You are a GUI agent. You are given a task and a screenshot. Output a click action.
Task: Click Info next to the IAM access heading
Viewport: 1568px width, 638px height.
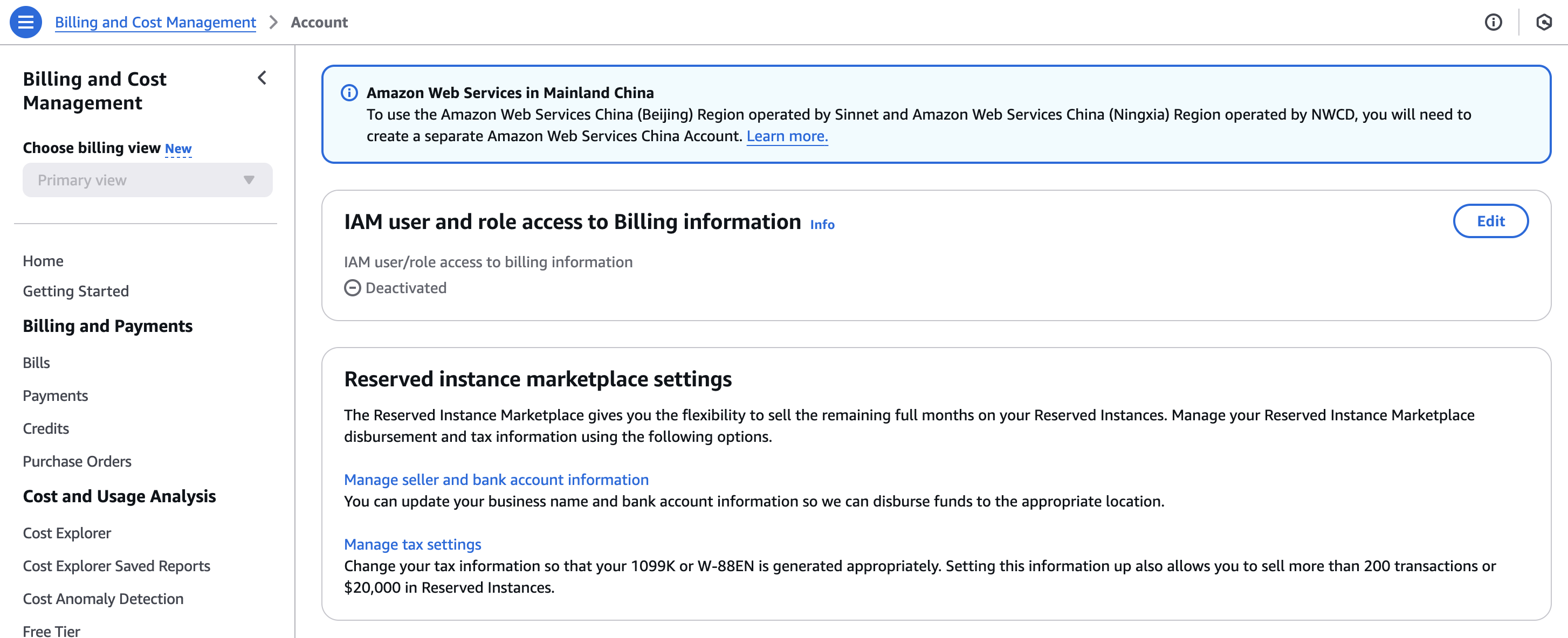822,224
